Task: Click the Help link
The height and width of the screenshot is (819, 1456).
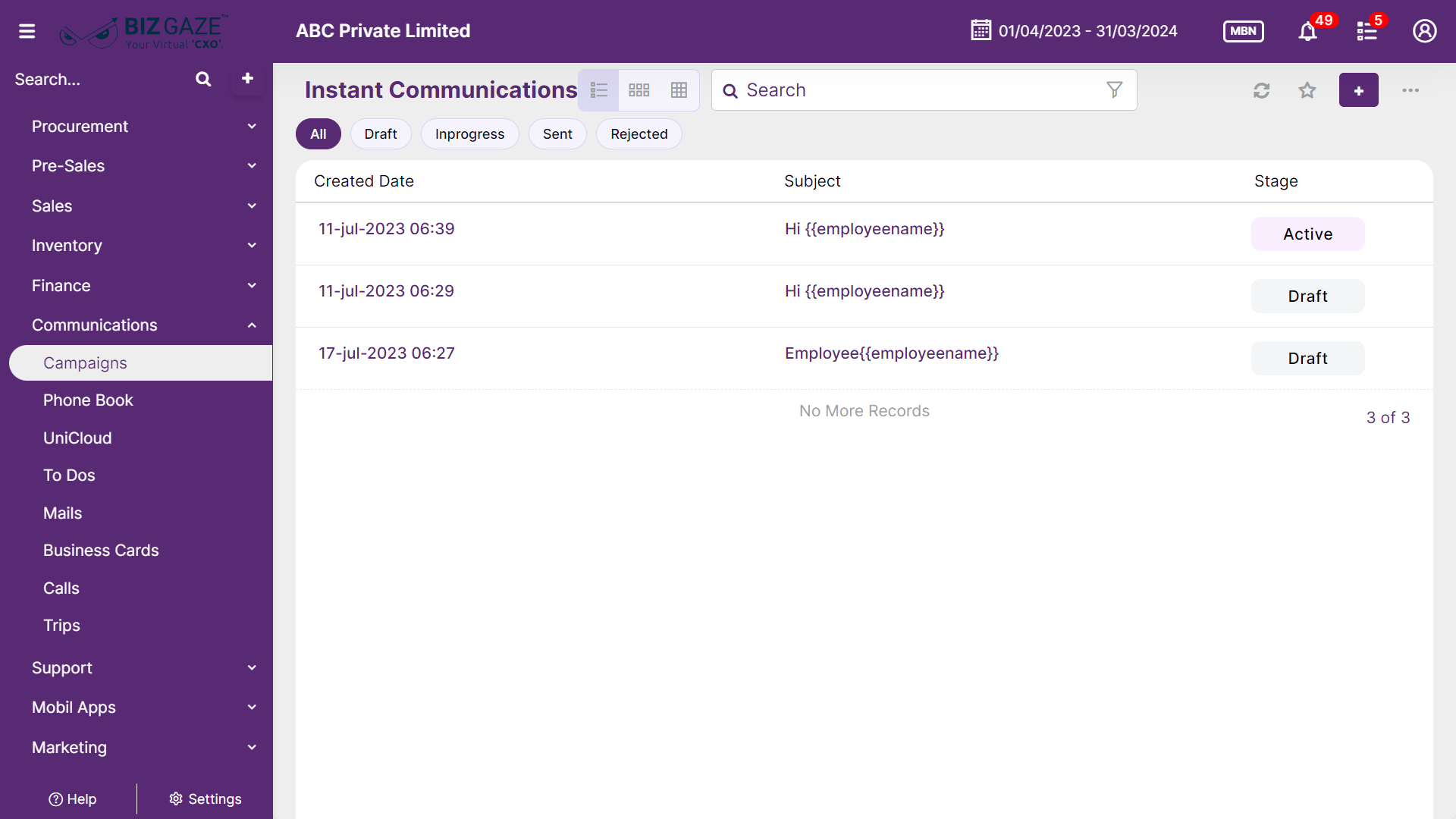Action: [x=73, y=799]
